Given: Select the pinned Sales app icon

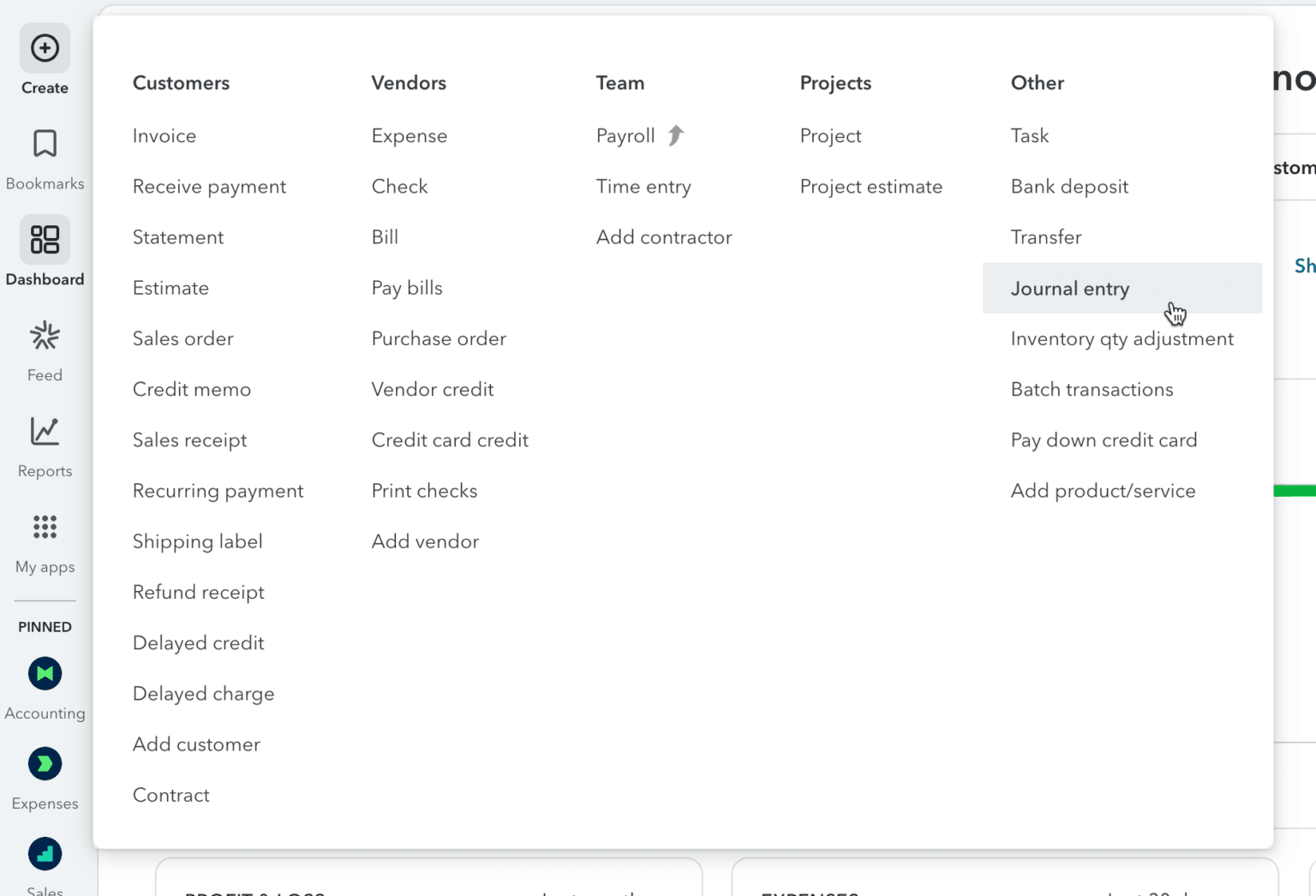Looking at the screenshot, I should pyautogui.click(x=45, y=854).
